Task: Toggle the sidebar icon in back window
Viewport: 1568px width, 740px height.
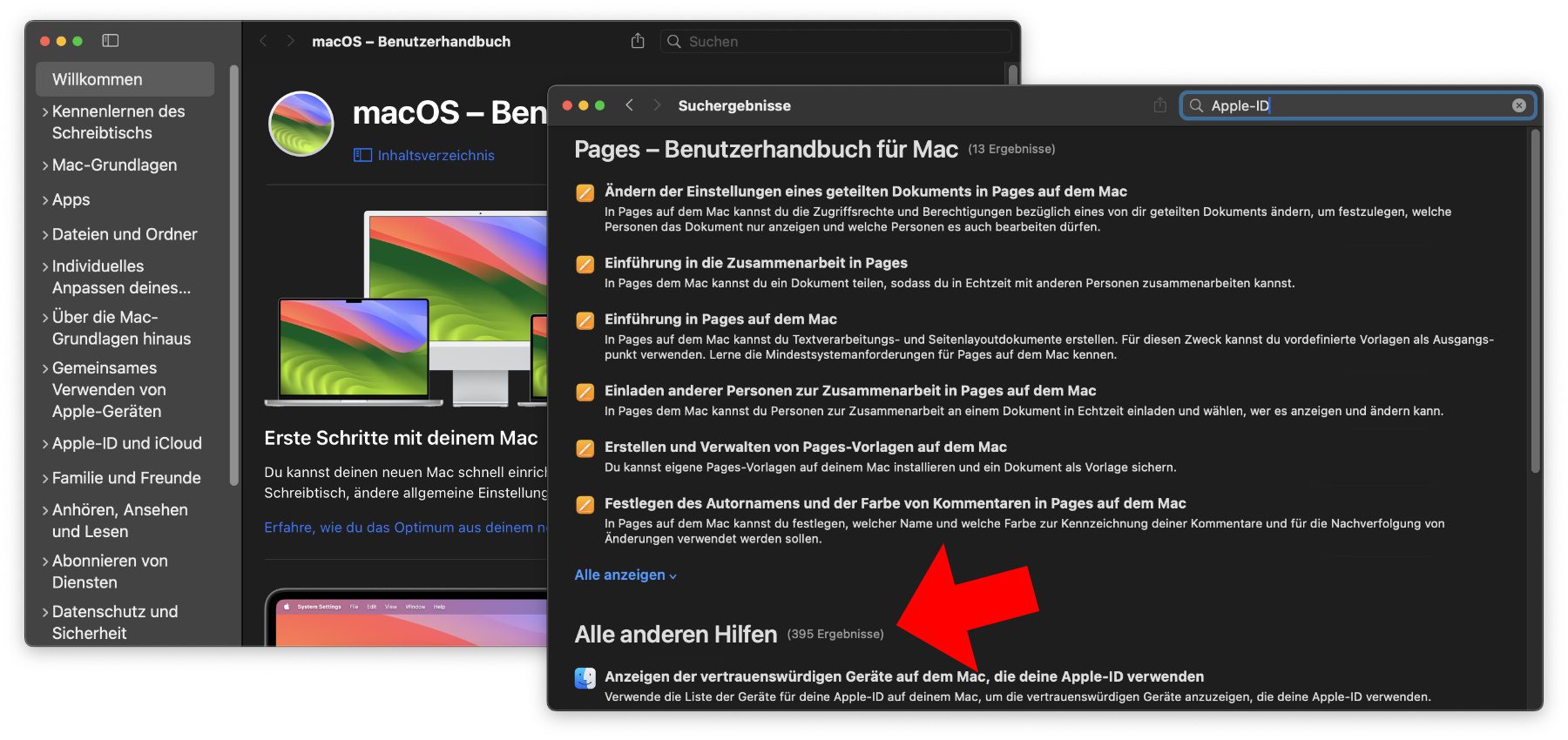Action: [111, 41]
